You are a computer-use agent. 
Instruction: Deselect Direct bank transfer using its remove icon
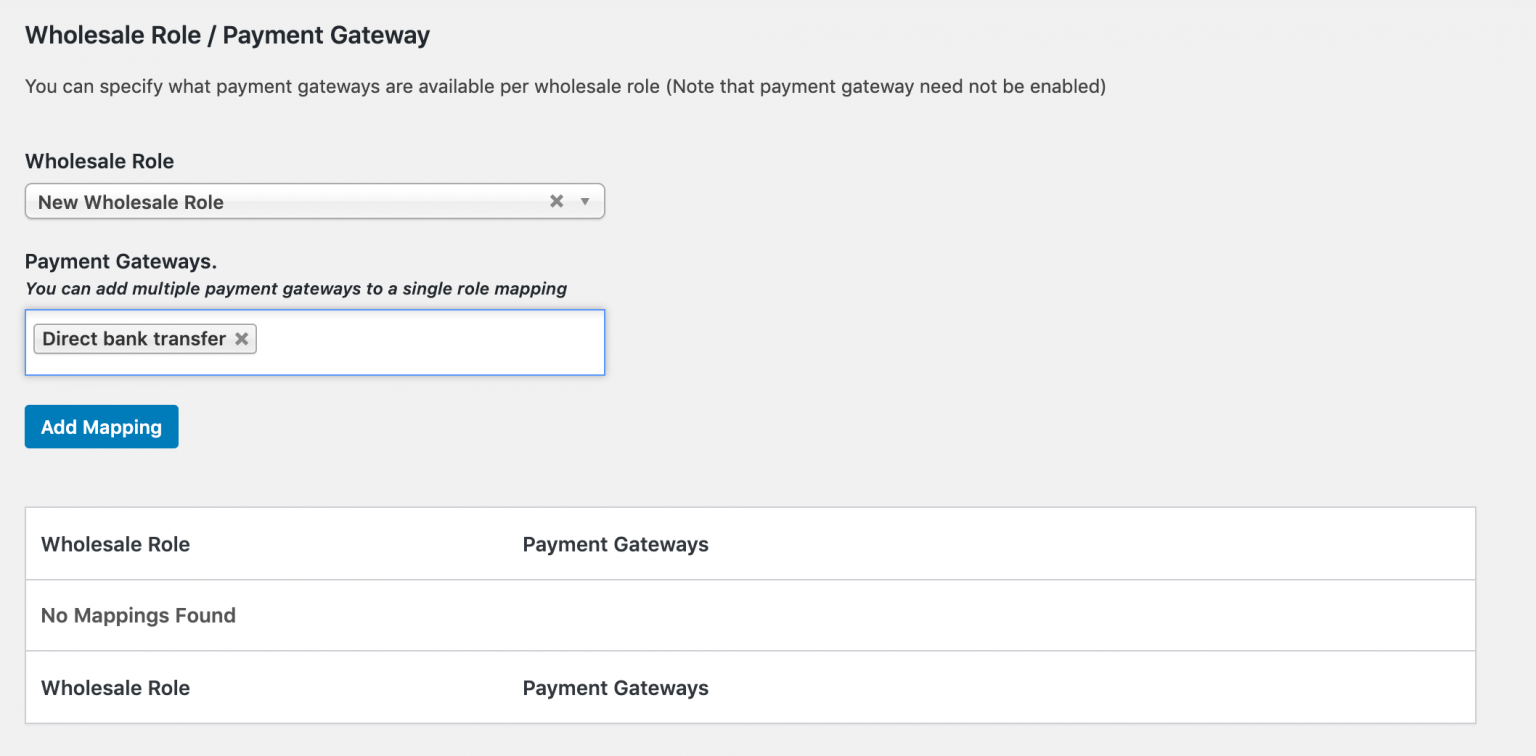242,339
